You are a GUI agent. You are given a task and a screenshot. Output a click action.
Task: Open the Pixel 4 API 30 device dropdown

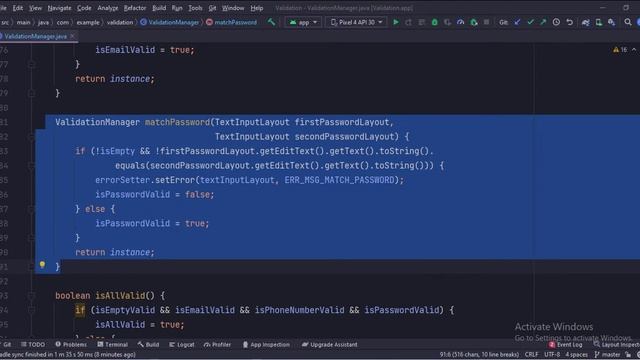point(356,22)
